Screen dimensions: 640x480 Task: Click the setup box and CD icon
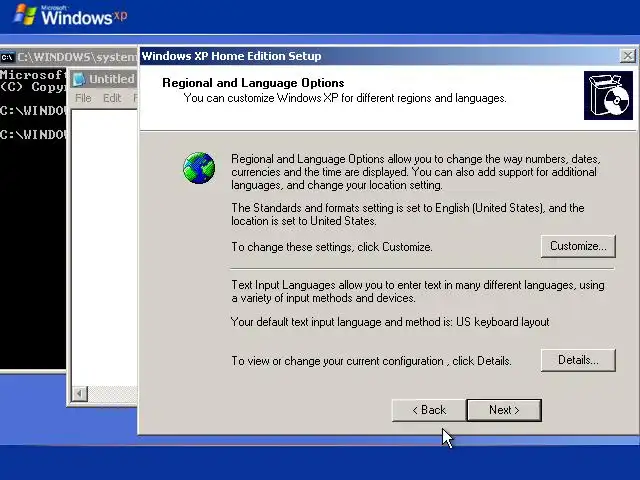click(608, 96)
